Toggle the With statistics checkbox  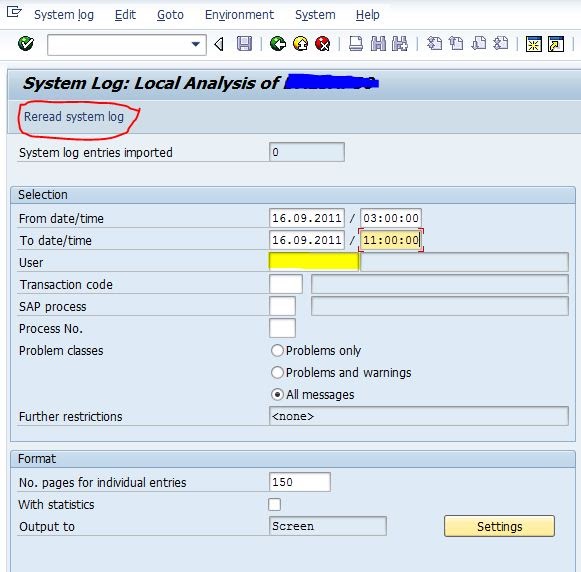click(x=275, y=504)
